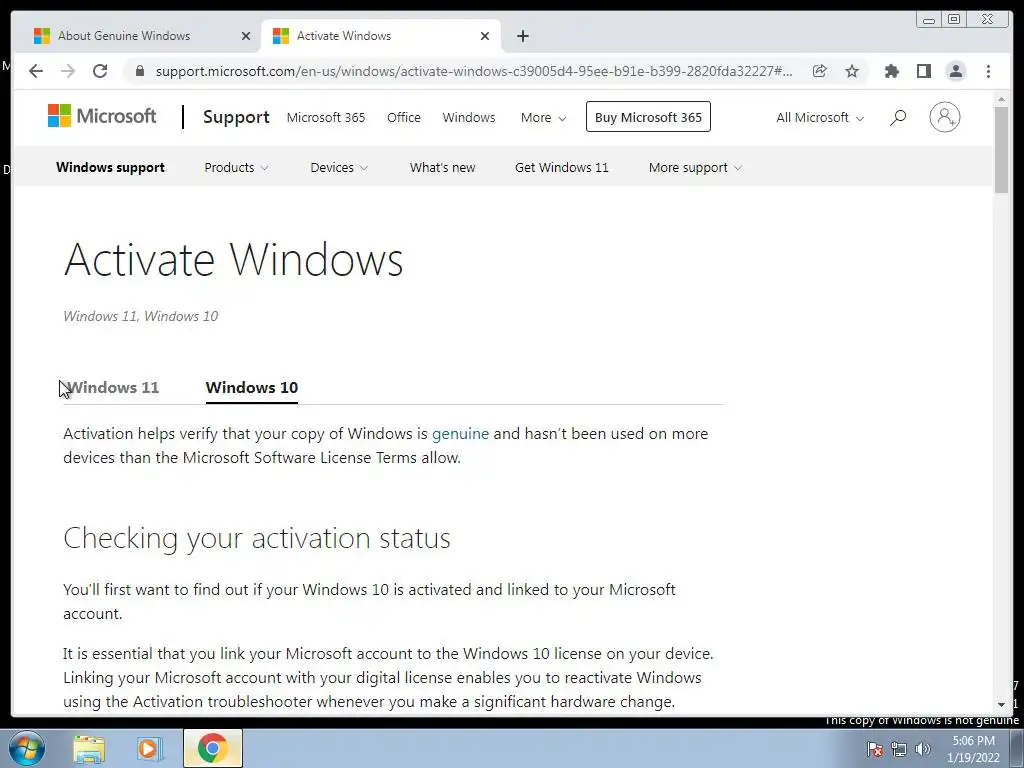The width and height of the screenshot is (1024, 768).
Task: Open a new tab with plus button
Action: pos(522,36)
